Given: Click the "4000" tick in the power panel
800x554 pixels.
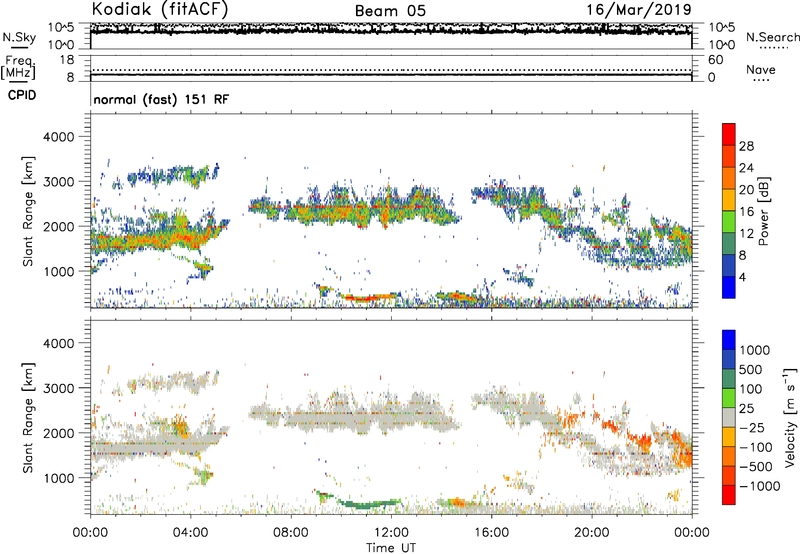Looking at the screenshot, I should tap(59, 137).
